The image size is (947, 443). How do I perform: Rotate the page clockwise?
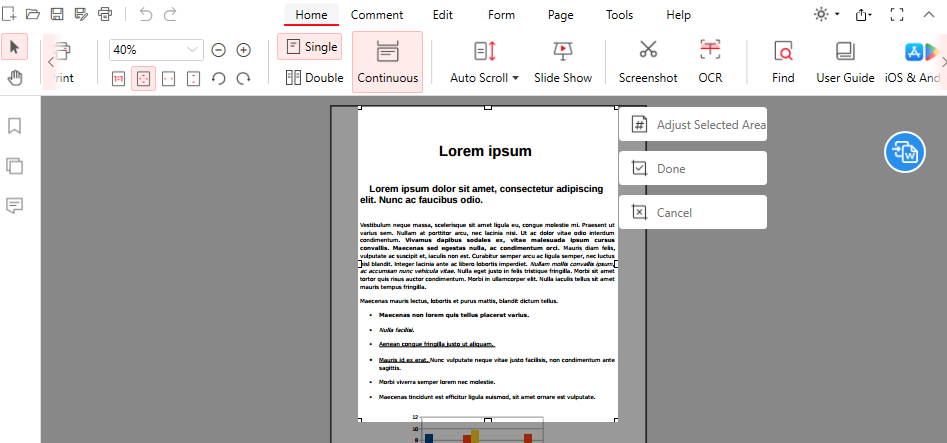tap(243, 79)
